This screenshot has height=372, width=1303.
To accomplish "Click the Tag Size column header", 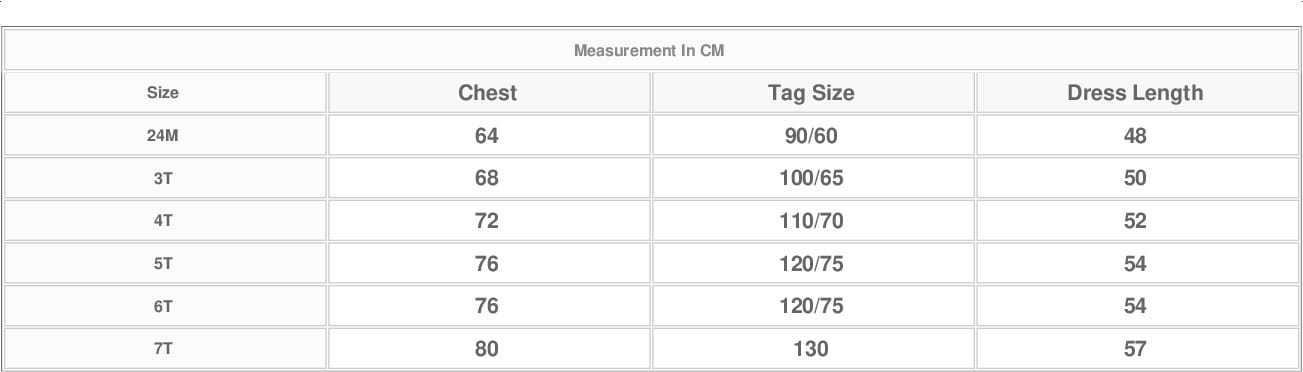I will coord(811,92).
